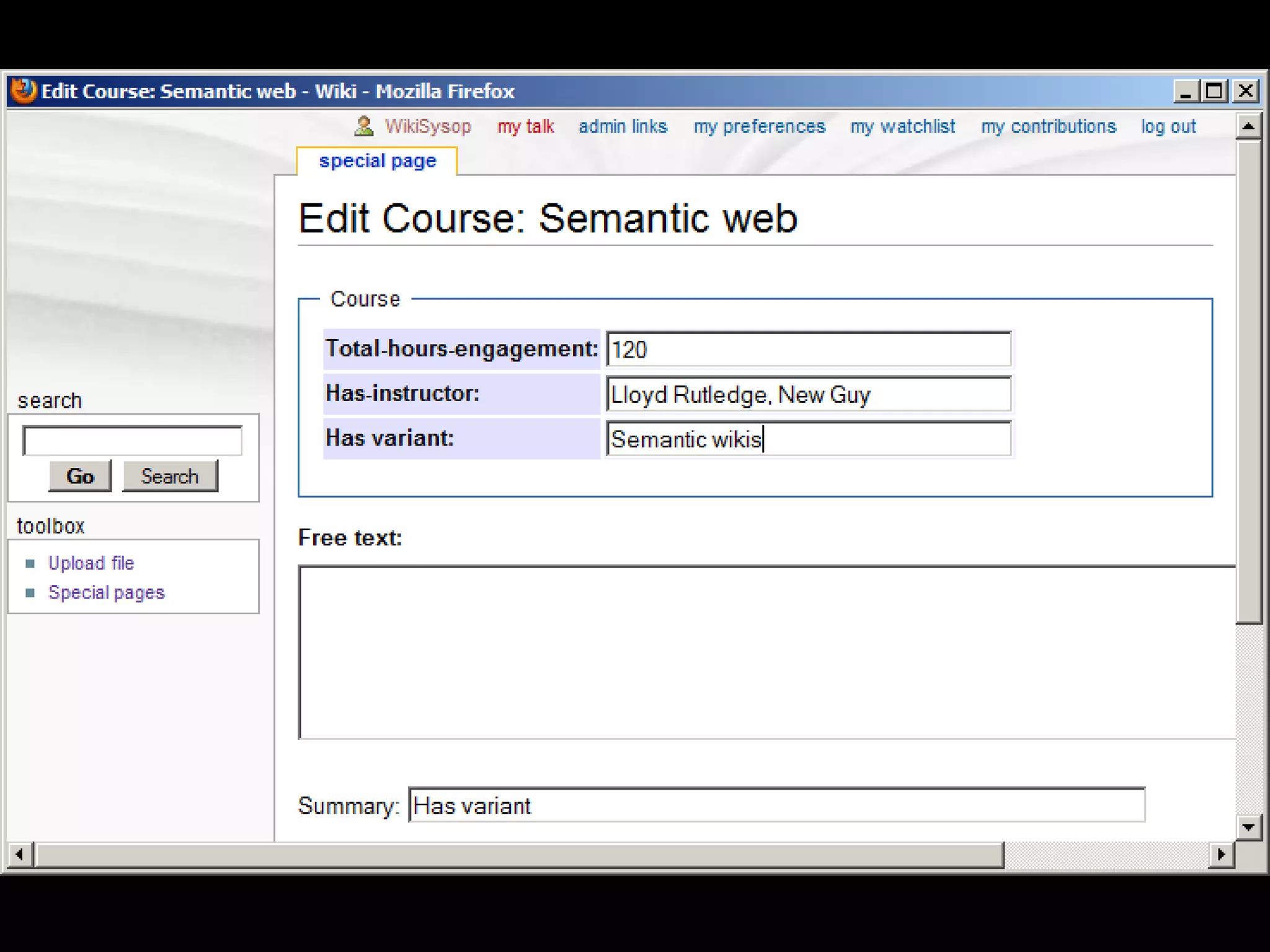The width and height of the screenshot is (1270, 952).
Task: Go to admin links
Action: click(x=623, y=126)
